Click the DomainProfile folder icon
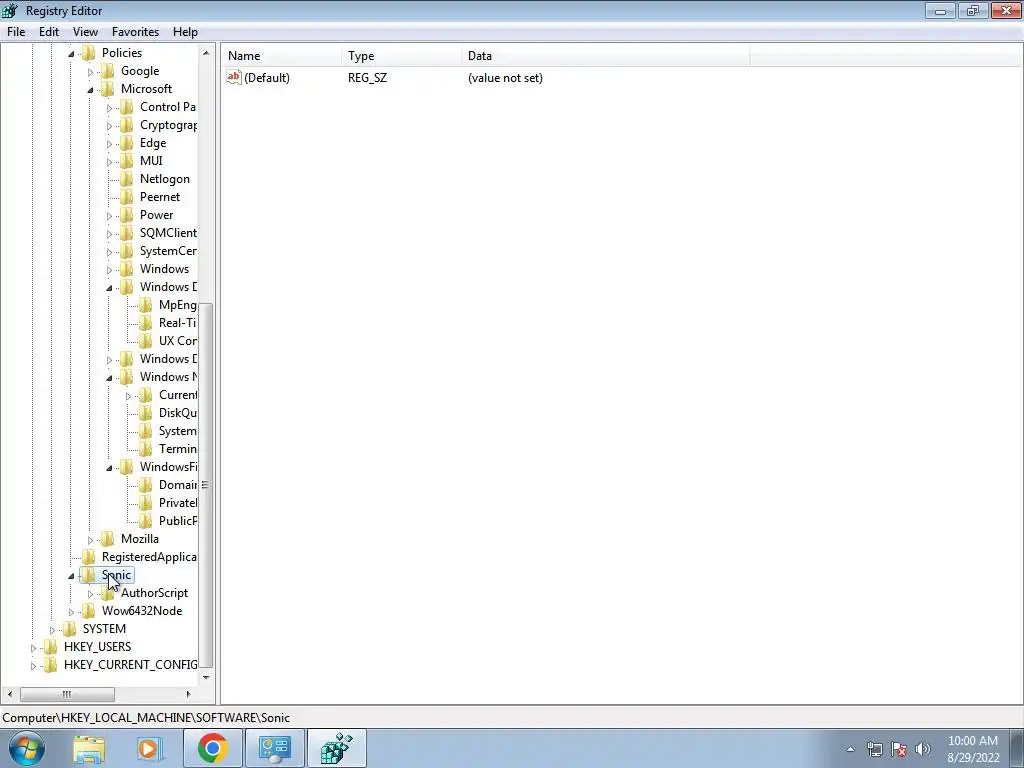Image resolution: width=1024 pixels, height=768 pixels. (x=146, y=485)
